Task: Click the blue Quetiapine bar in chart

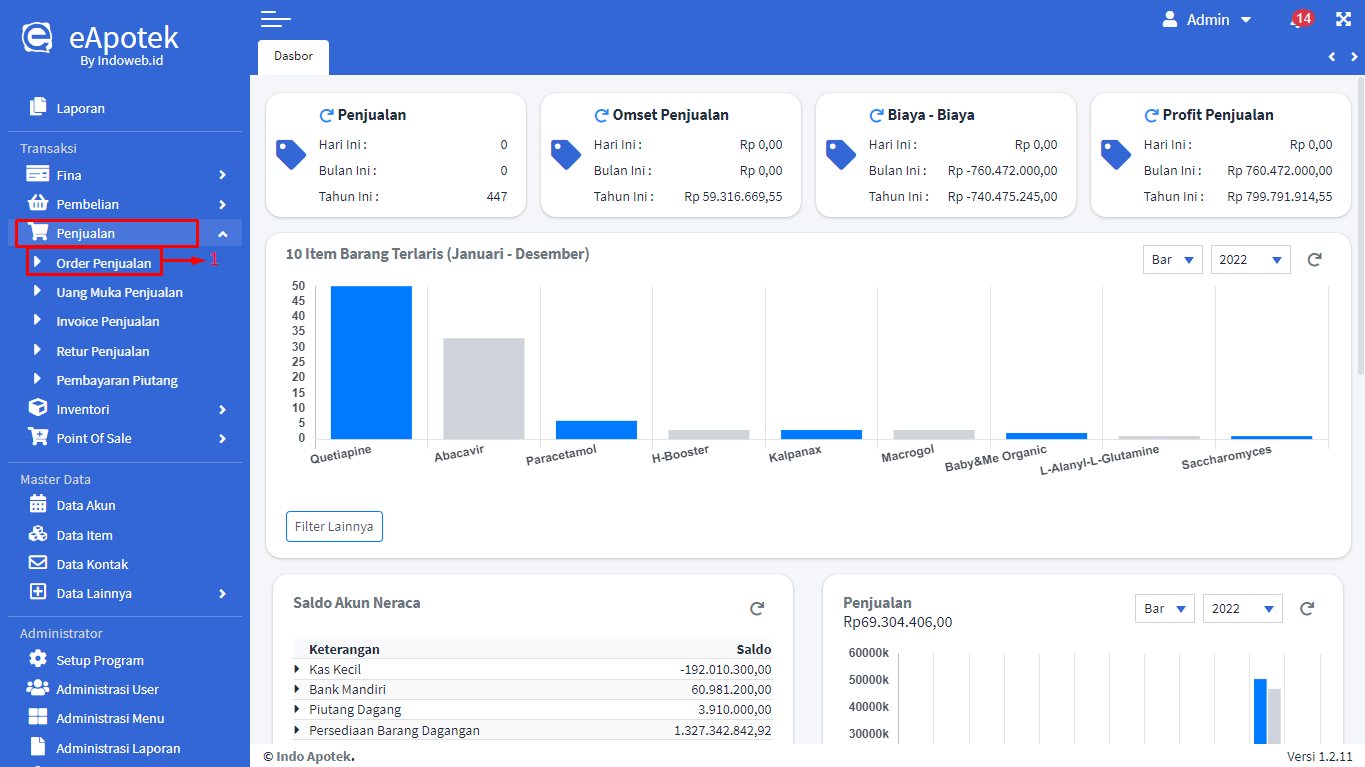Action: pyautogui.click(x=371, y=362)
